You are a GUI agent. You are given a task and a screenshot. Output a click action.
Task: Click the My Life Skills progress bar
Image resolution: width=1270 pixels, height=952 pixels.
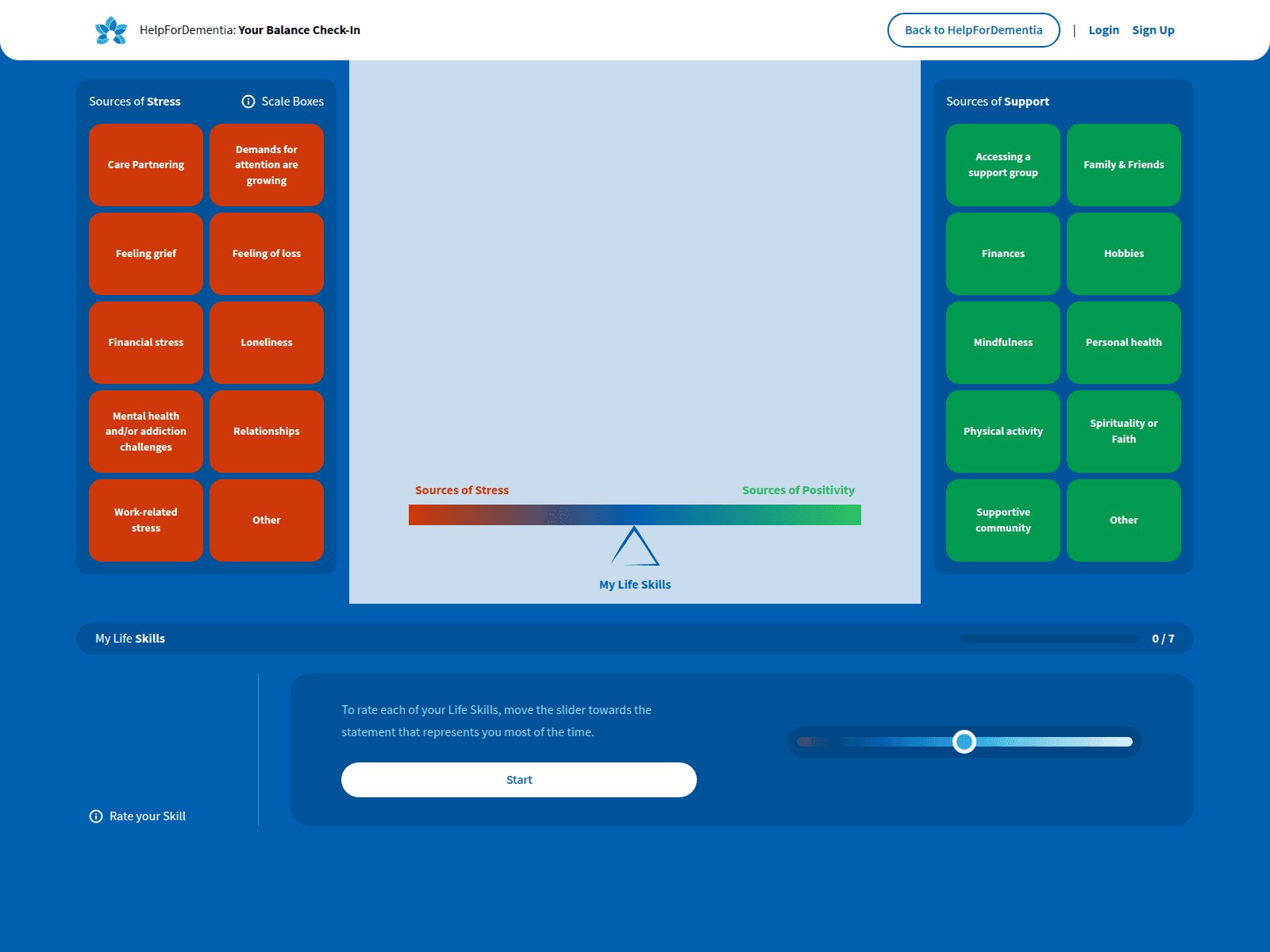point(1049,639)
